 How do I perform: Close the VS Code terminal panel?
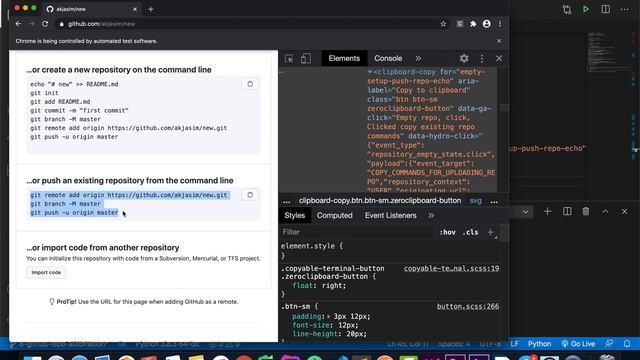click(624, 211)
